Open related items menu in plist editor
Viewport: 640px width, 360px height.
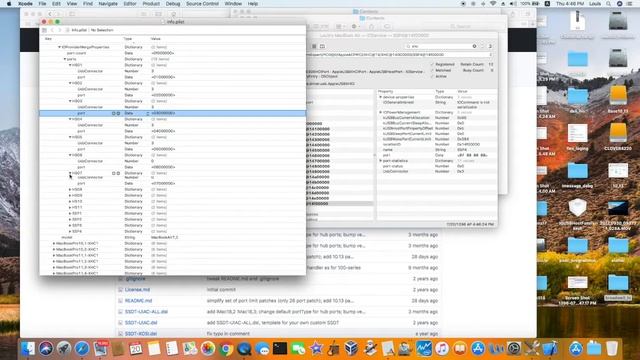[44, 30]
